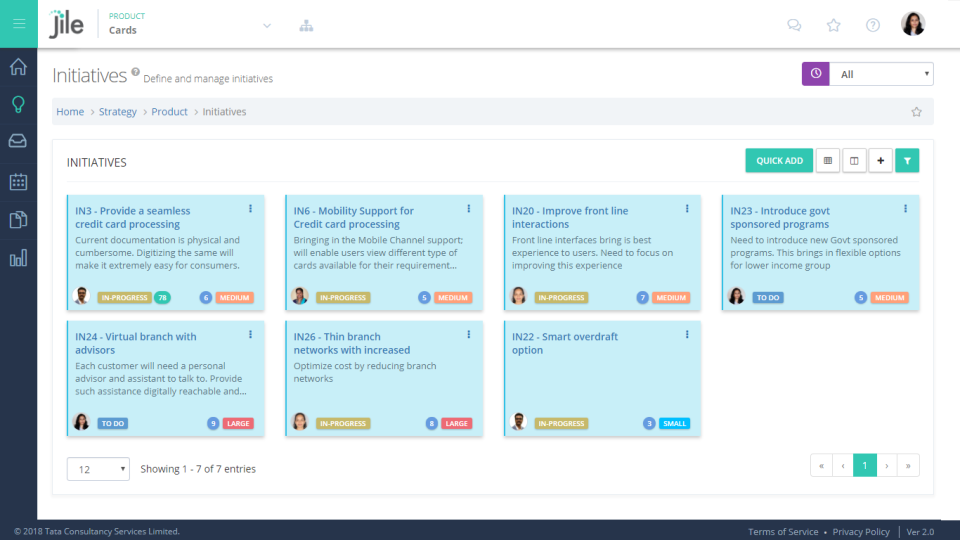This screenshot has height=540, width=960.
Task: Open IN22 Smart overdraft option
Action: (564, 343)
